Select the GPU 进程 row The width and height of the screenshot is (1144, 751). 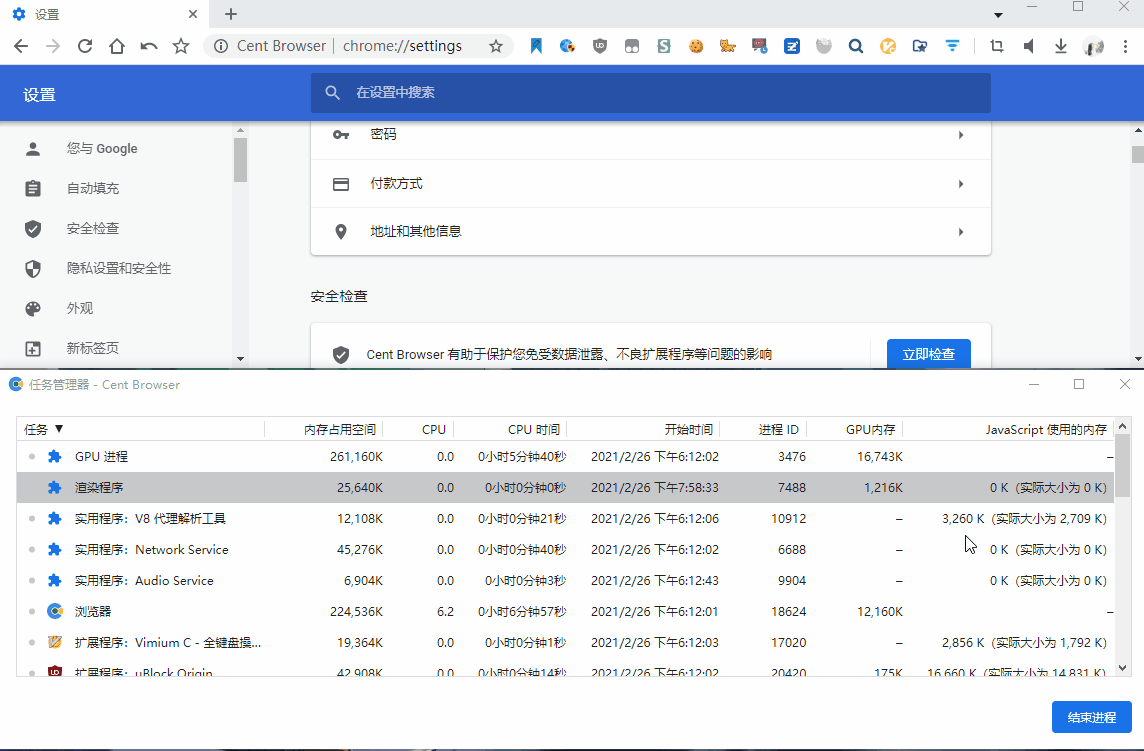click(x=565, y=457)
